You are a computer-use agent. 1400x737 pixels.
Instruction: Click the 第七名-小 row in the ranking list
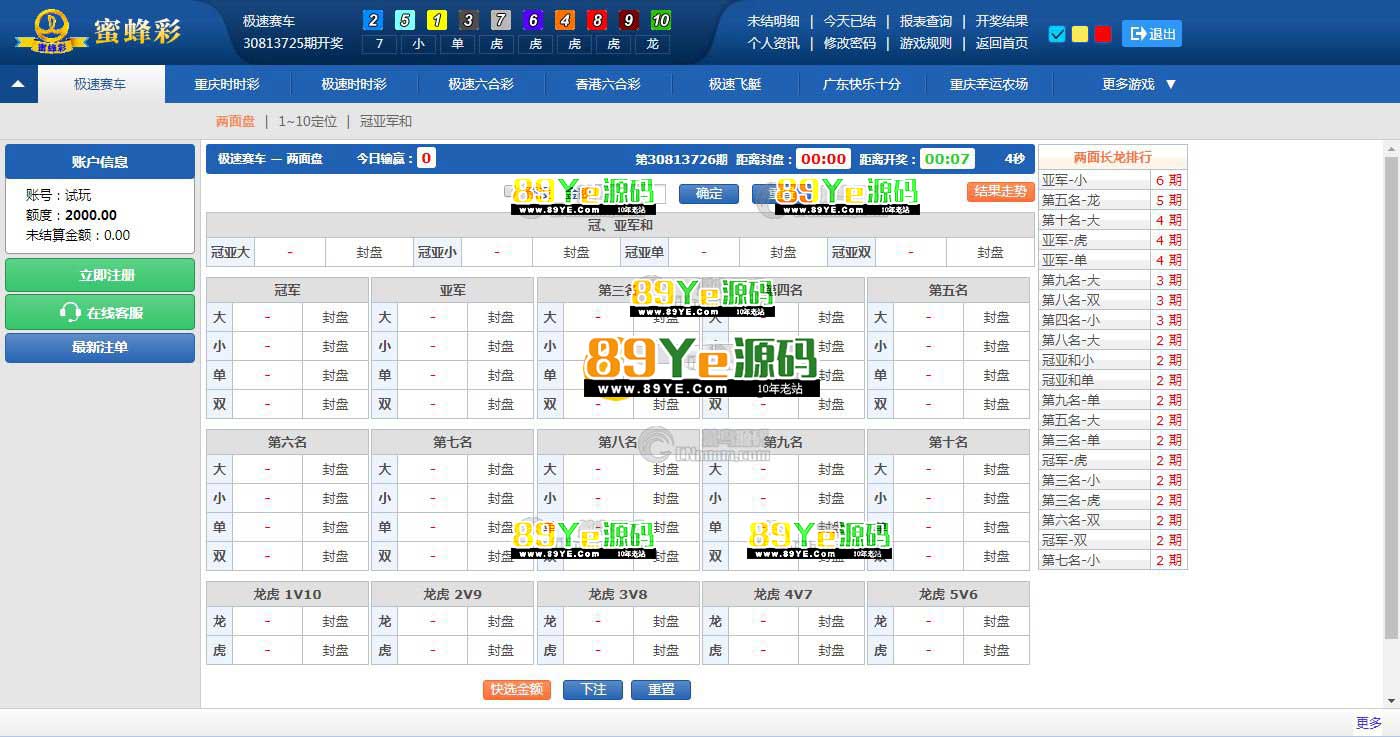coord(1112,560)
